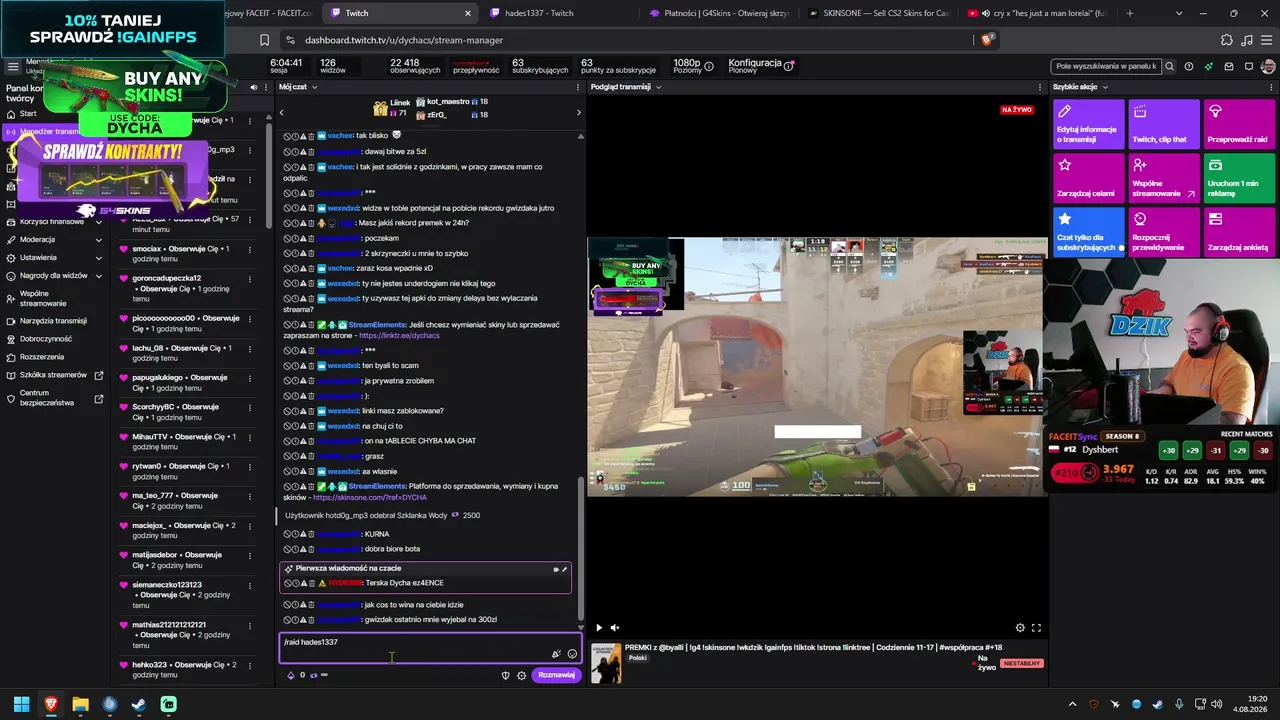Click the Nagrody dla widzów smiley icon
1280x720 pixels.
(x=11, y=276)
